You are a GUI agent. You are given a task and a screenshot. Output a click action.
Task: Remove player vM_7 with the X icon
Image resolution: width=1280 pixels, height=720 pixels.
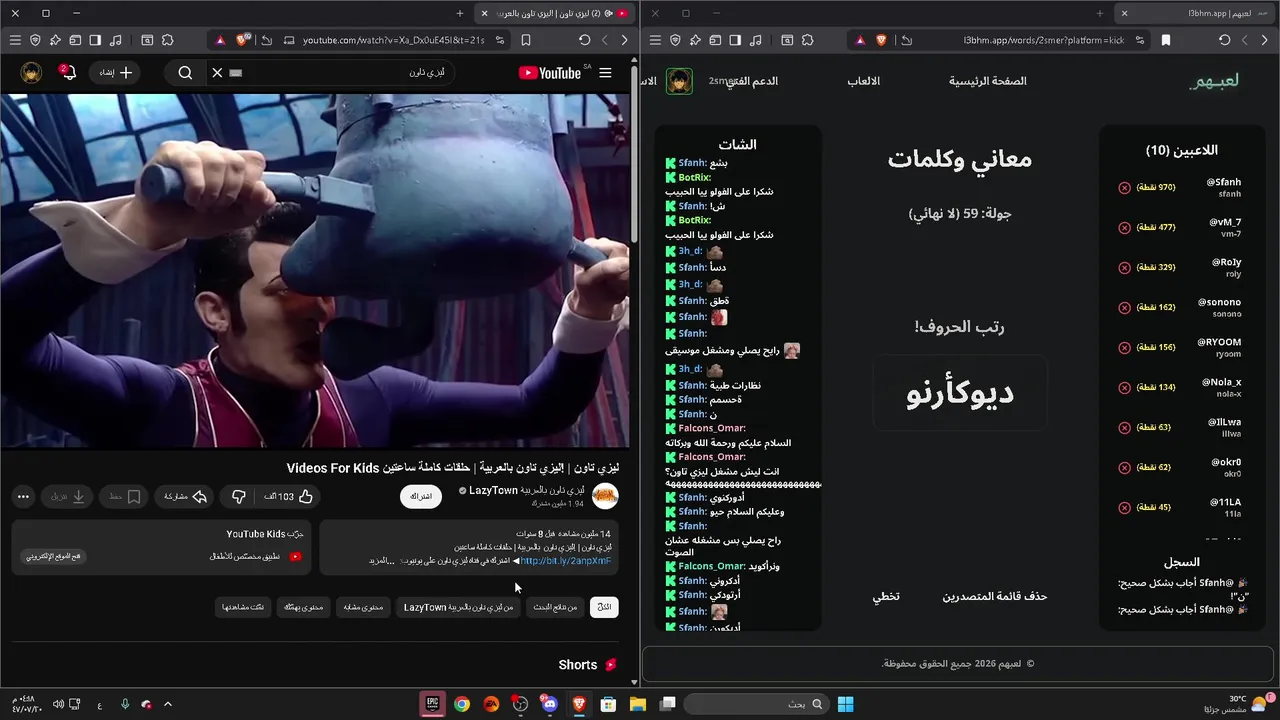pos(1124,228)
